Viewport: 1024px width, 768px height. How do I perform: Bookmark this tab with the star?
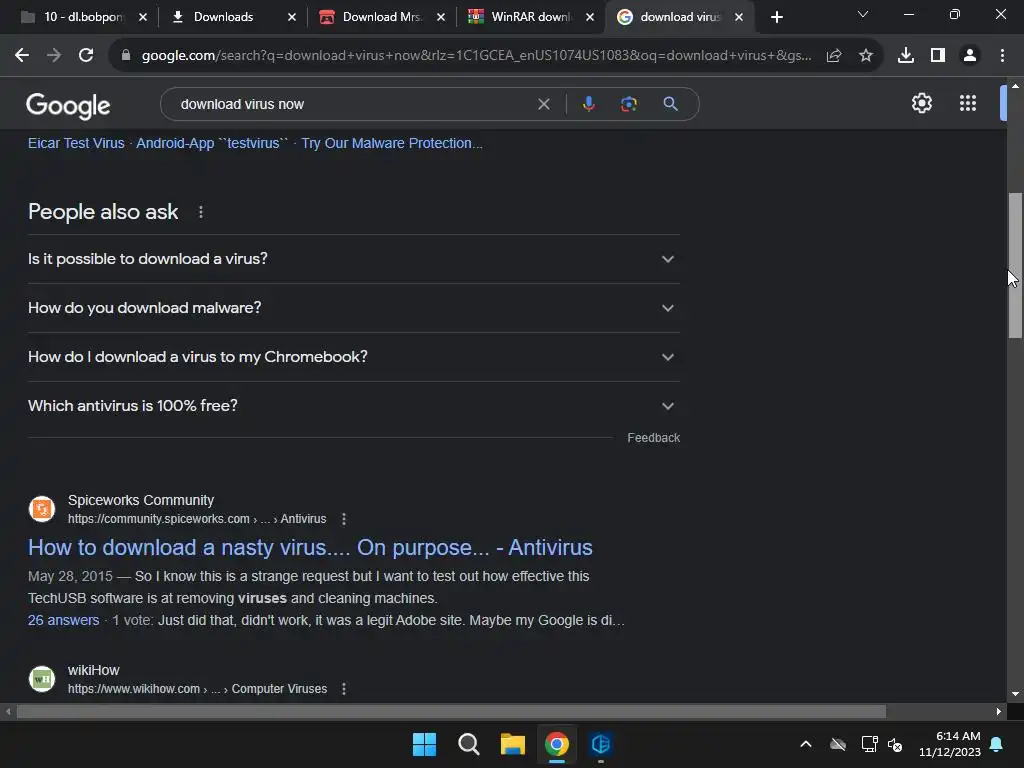pos(865,56)
